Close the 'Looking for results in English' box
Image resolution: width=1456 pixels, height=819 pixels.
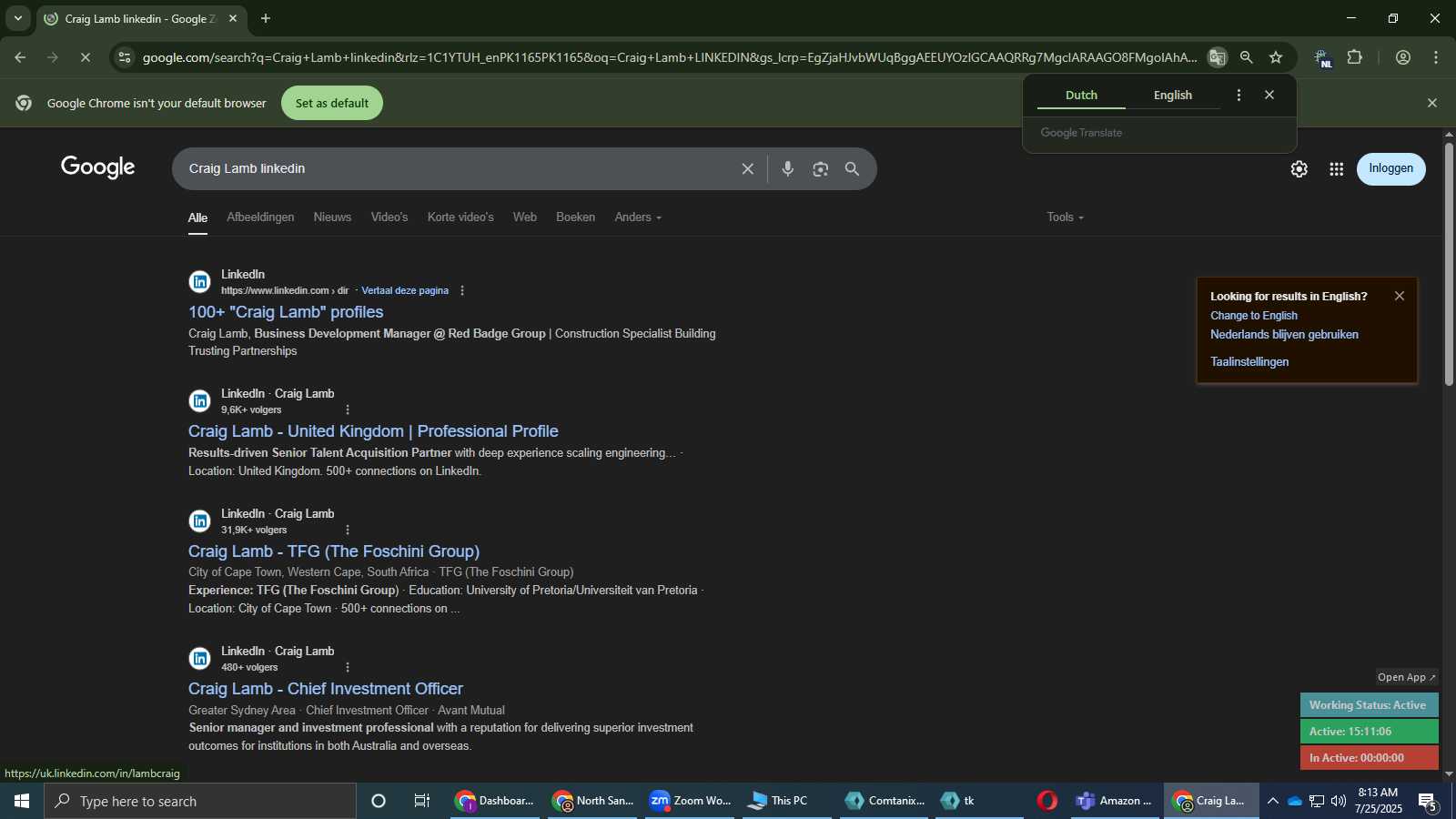pyautogui.click(x=1400, y=296)
